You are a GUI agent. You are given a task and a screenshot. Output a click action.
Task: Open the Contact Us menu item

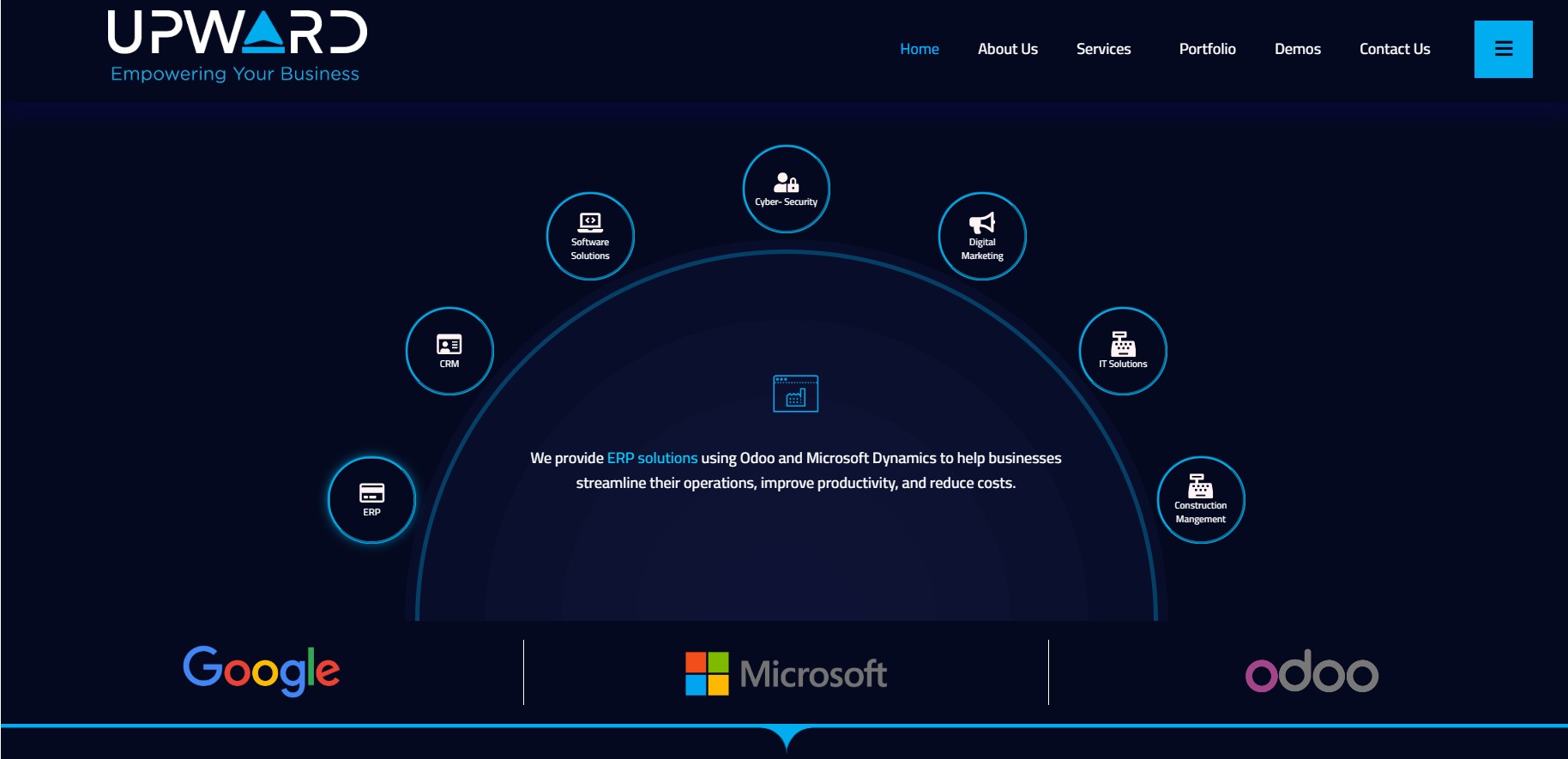click(x=1395, y=49)
